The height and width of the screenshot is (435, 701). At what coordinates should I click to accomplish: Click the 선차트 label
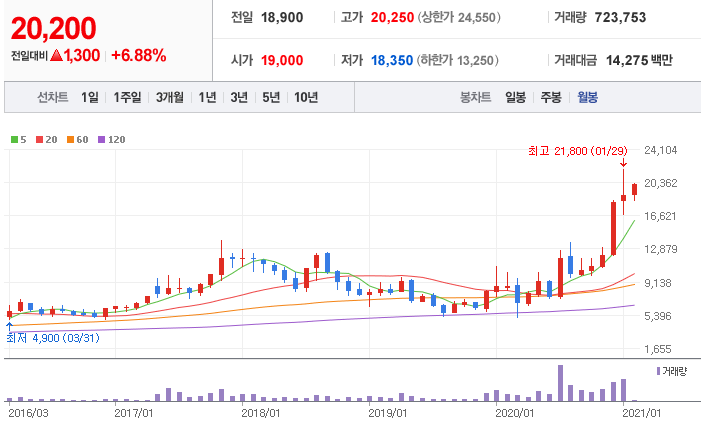53,97
